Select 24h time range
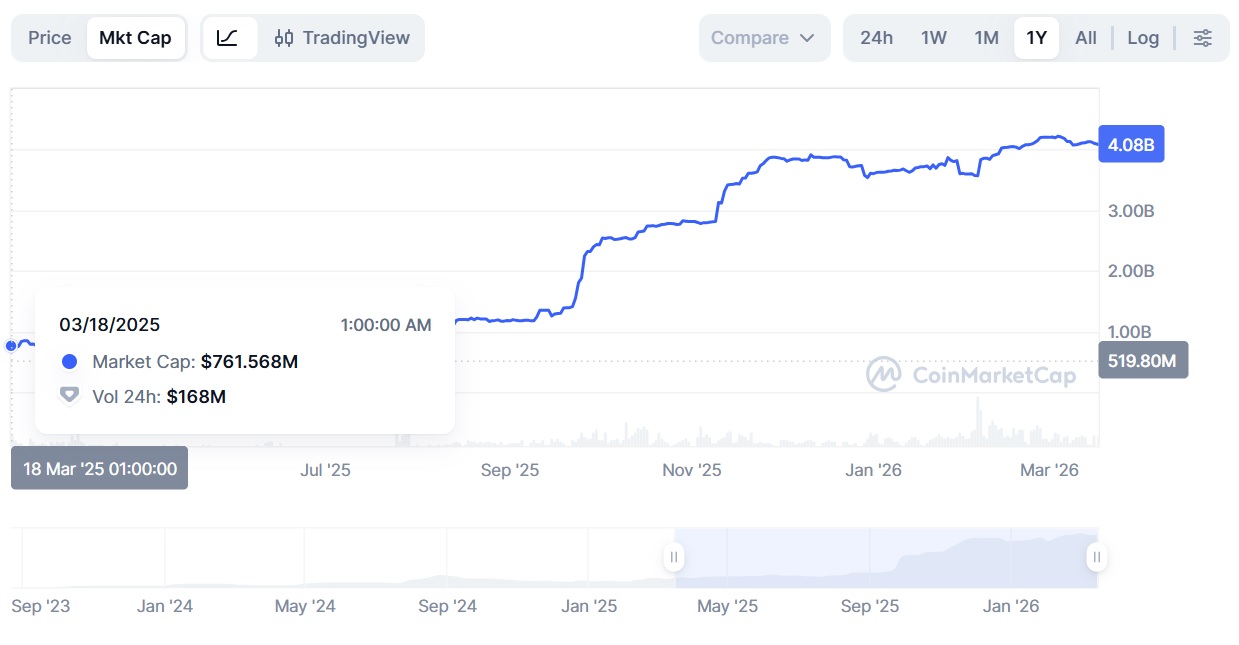 [876, 38]
